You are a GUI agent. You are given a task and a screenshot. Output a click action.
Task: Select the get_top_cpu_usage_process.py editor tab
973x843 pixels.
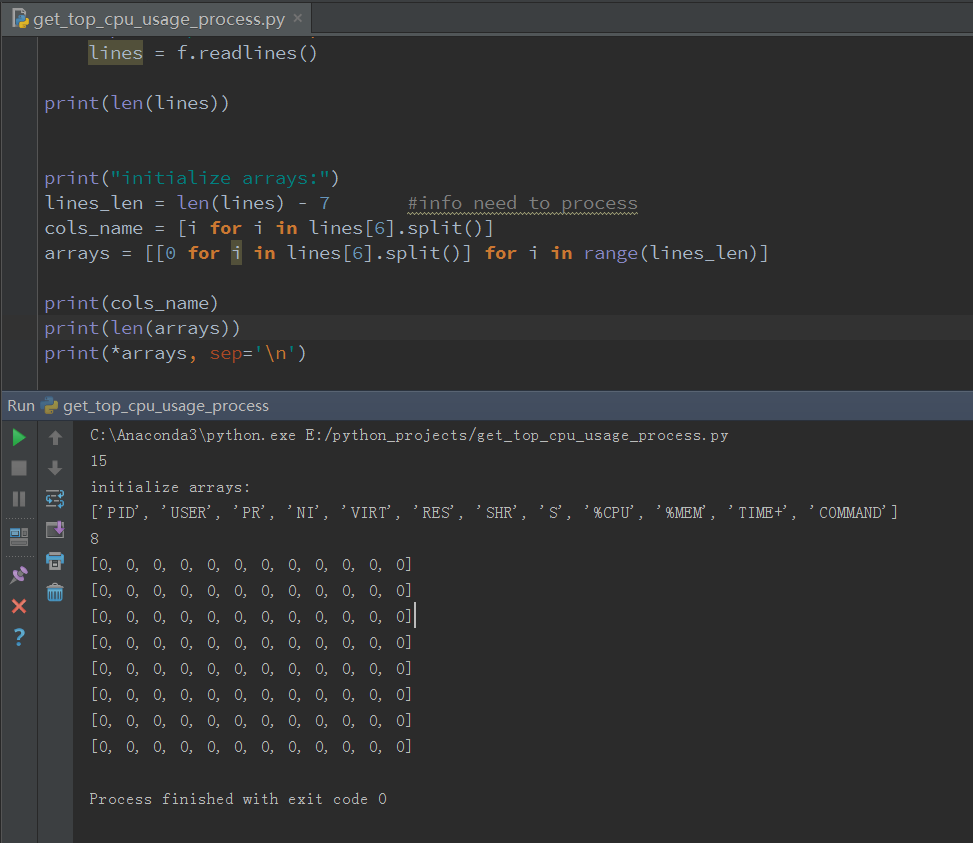158,19
